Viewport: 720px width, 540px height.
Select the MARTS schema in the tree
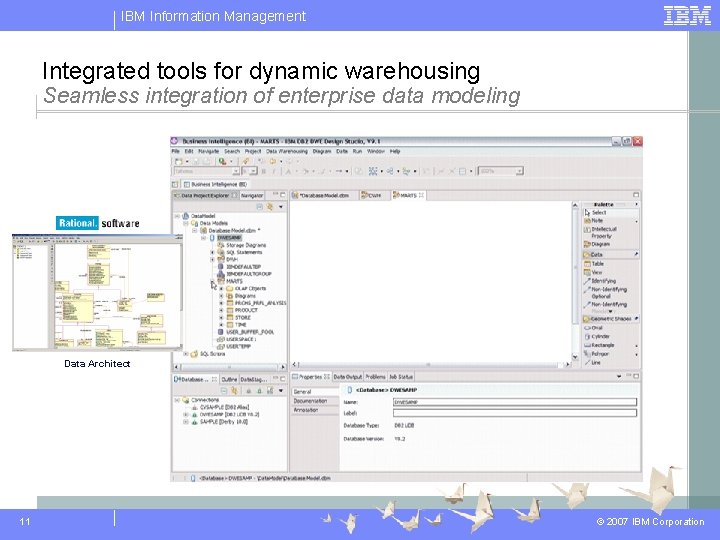(x=234, y=281)
